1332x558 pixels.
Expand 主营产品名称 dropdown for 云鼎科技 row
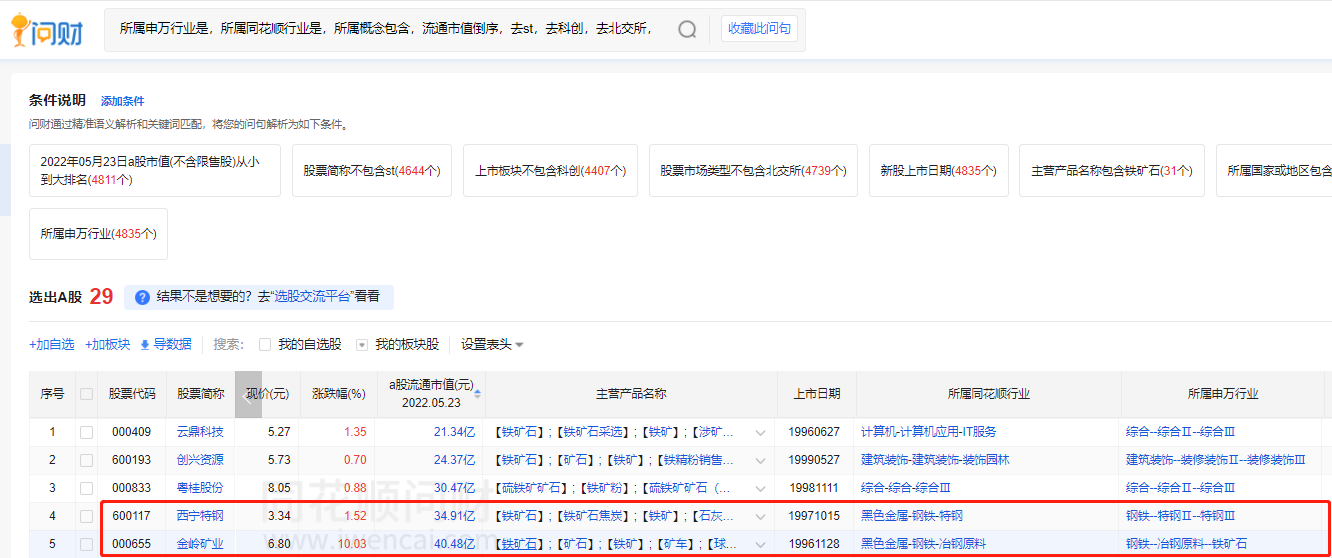pyautogui.click(x=760, y=433)
